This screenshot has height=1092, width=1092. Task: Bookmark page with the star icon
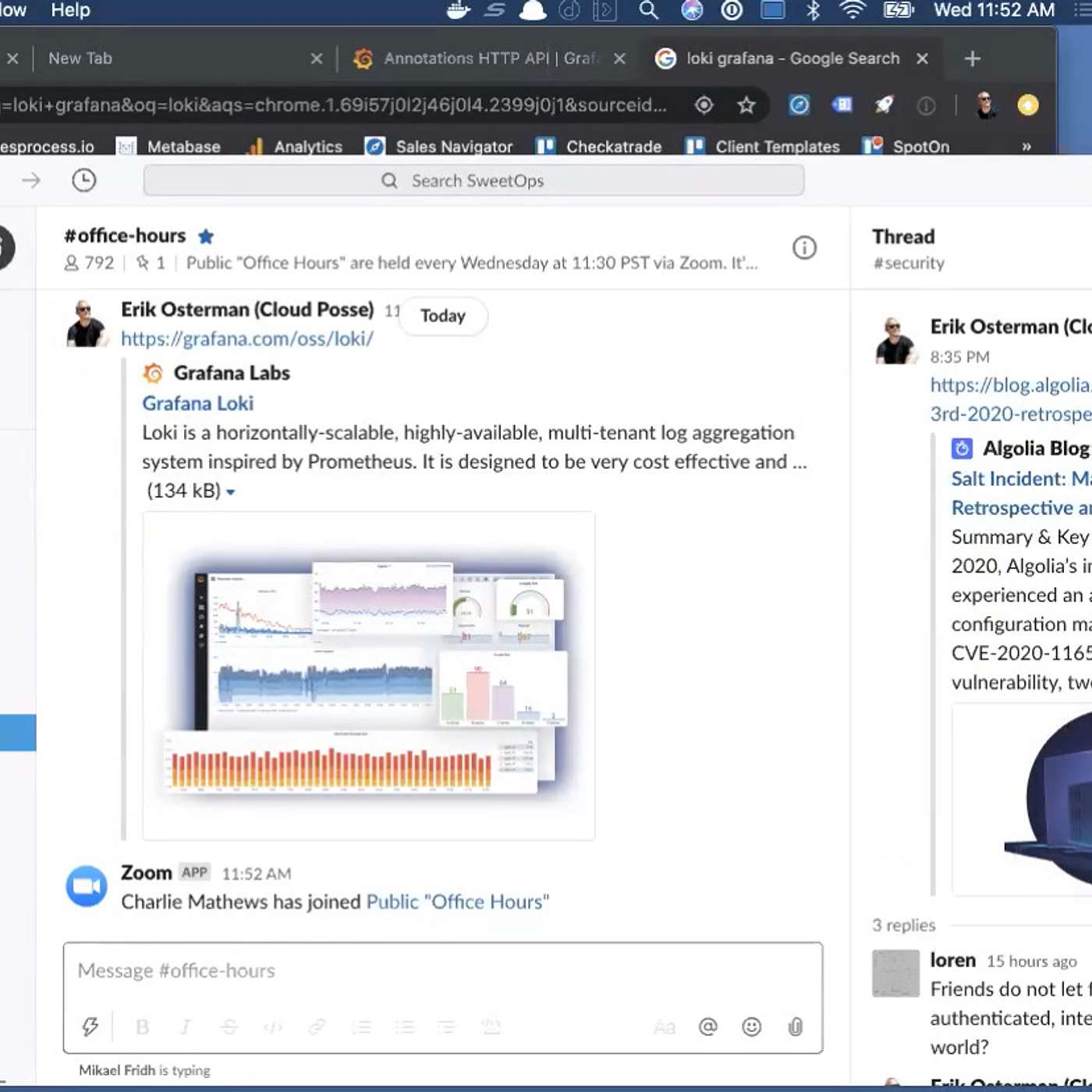click(746, 105)
